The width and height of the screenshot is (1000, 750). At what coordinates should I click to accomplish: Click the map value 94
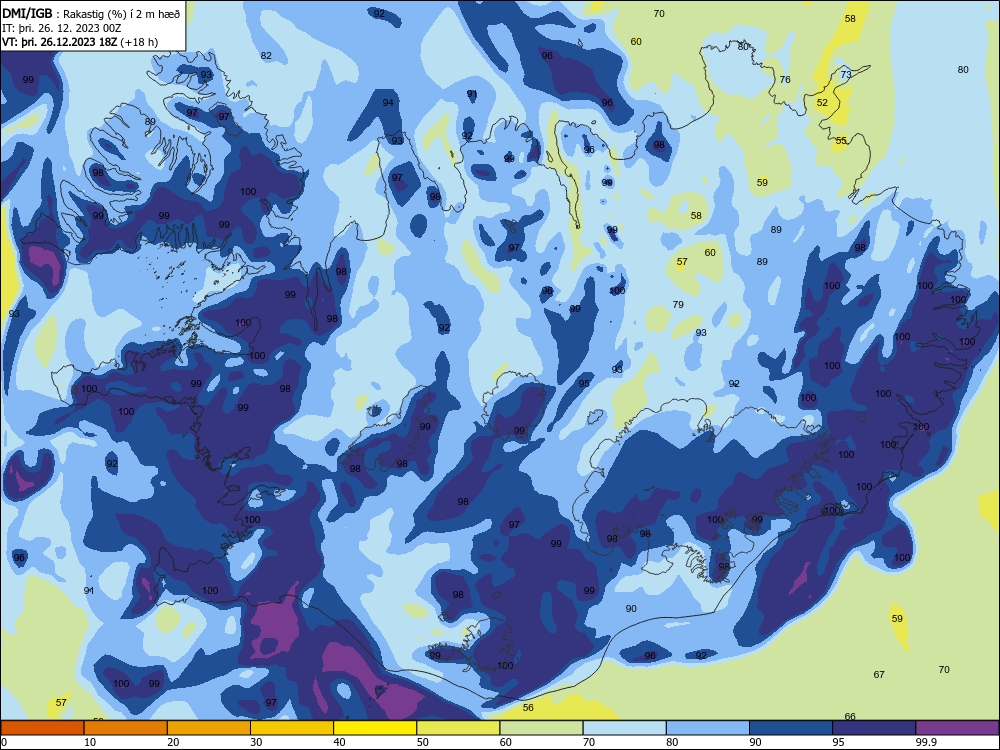[388, 103]
